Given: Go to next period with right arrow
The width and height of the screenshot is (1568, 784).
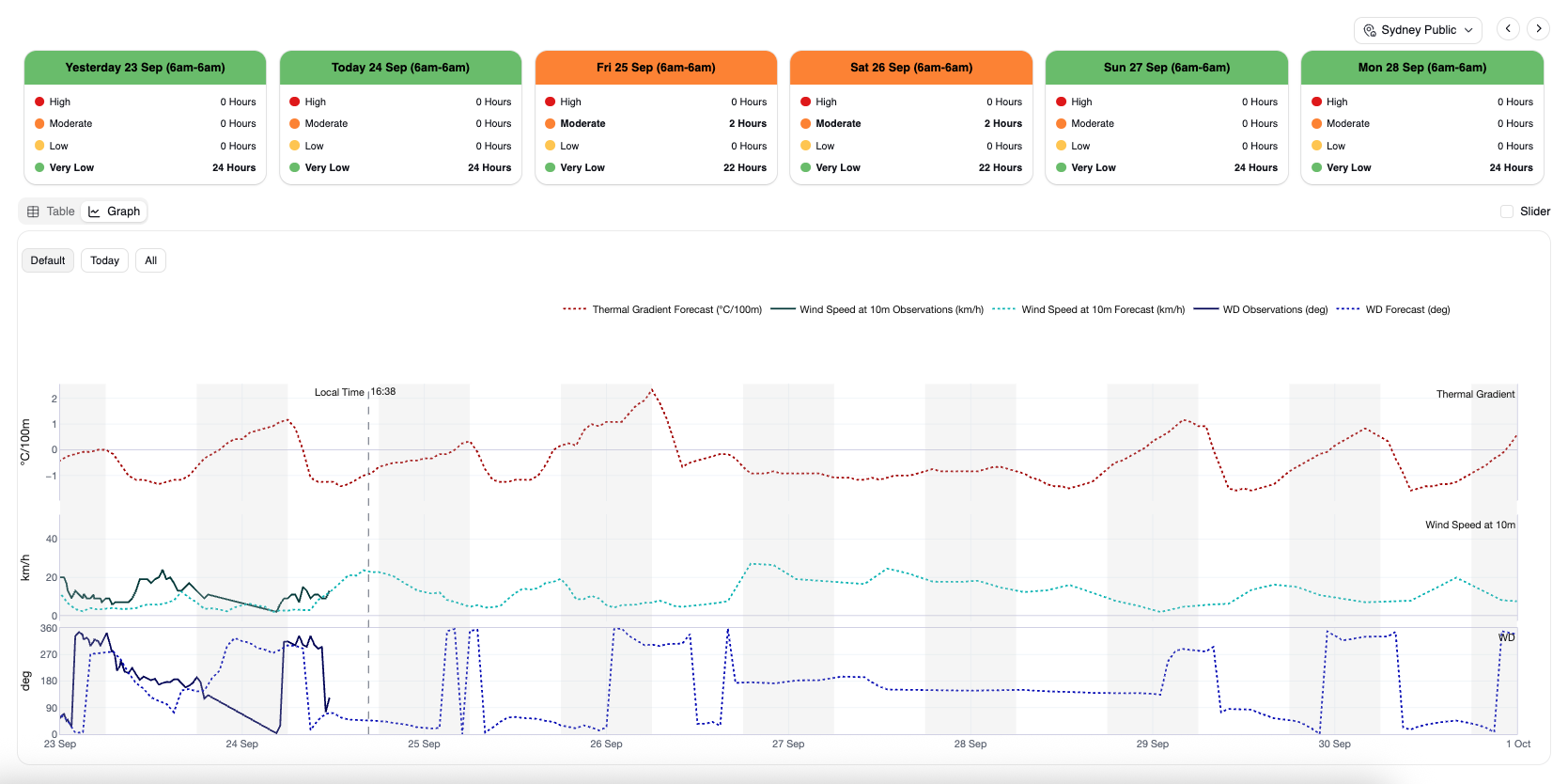Looking at the screenshot, I should click(x=1539, y=29).
